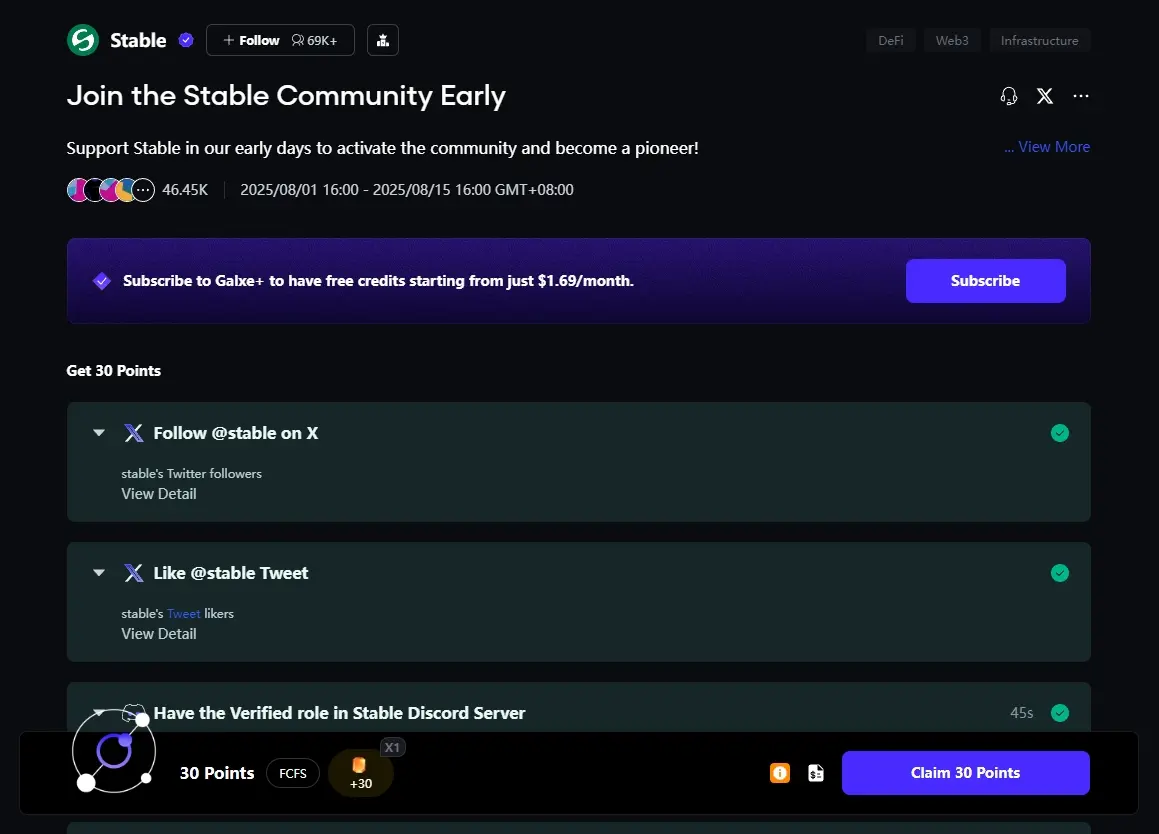The height and width of the screenshot is (834, 1159).
Task: Click the green check on Like @stable Tweet
Action: tap(1060, 573)
